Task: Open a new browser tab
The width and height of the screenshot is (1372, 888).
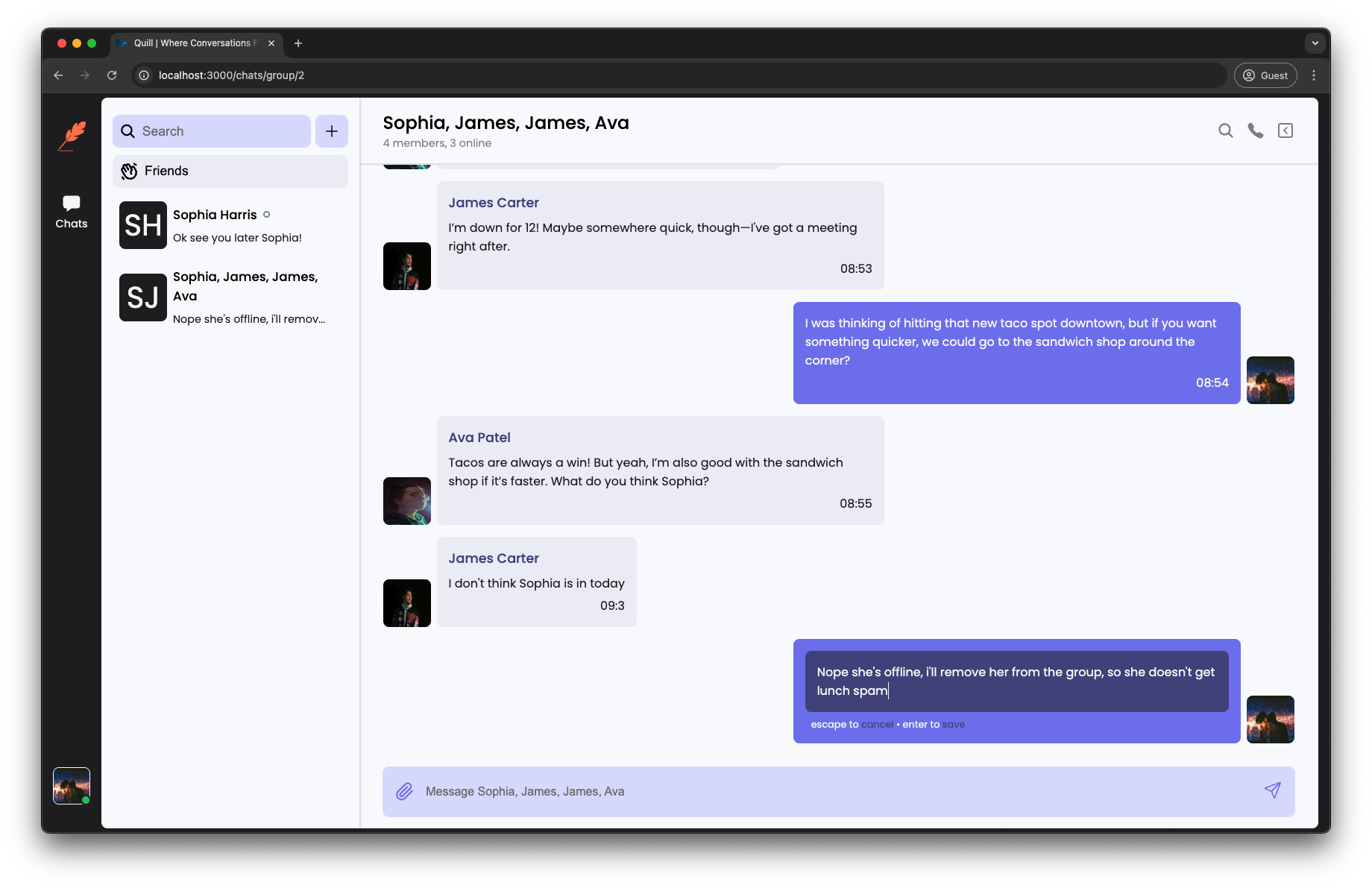Action: pos(298,43)
